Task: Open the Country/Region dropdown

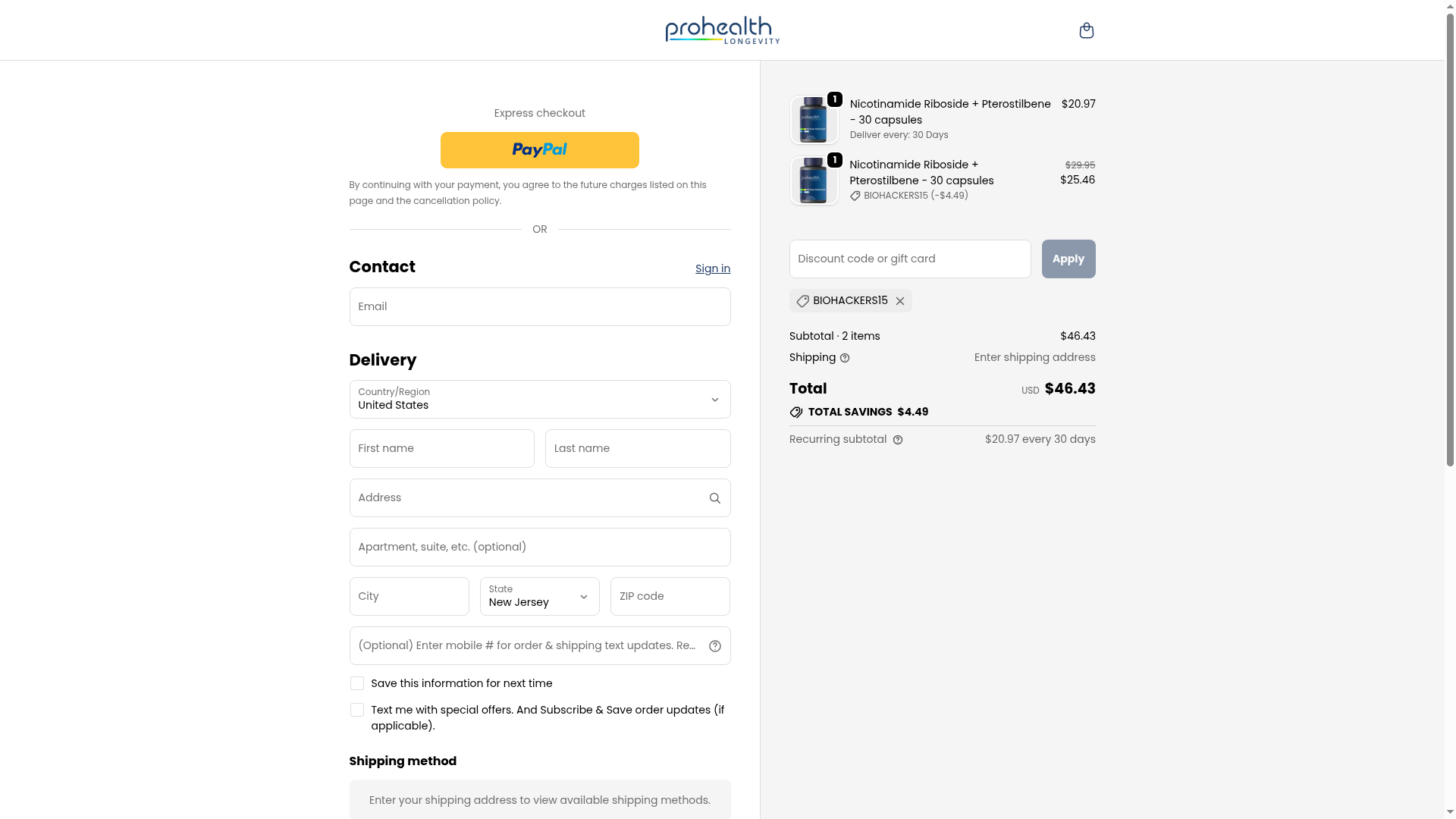Action: [x=539, y=400]
